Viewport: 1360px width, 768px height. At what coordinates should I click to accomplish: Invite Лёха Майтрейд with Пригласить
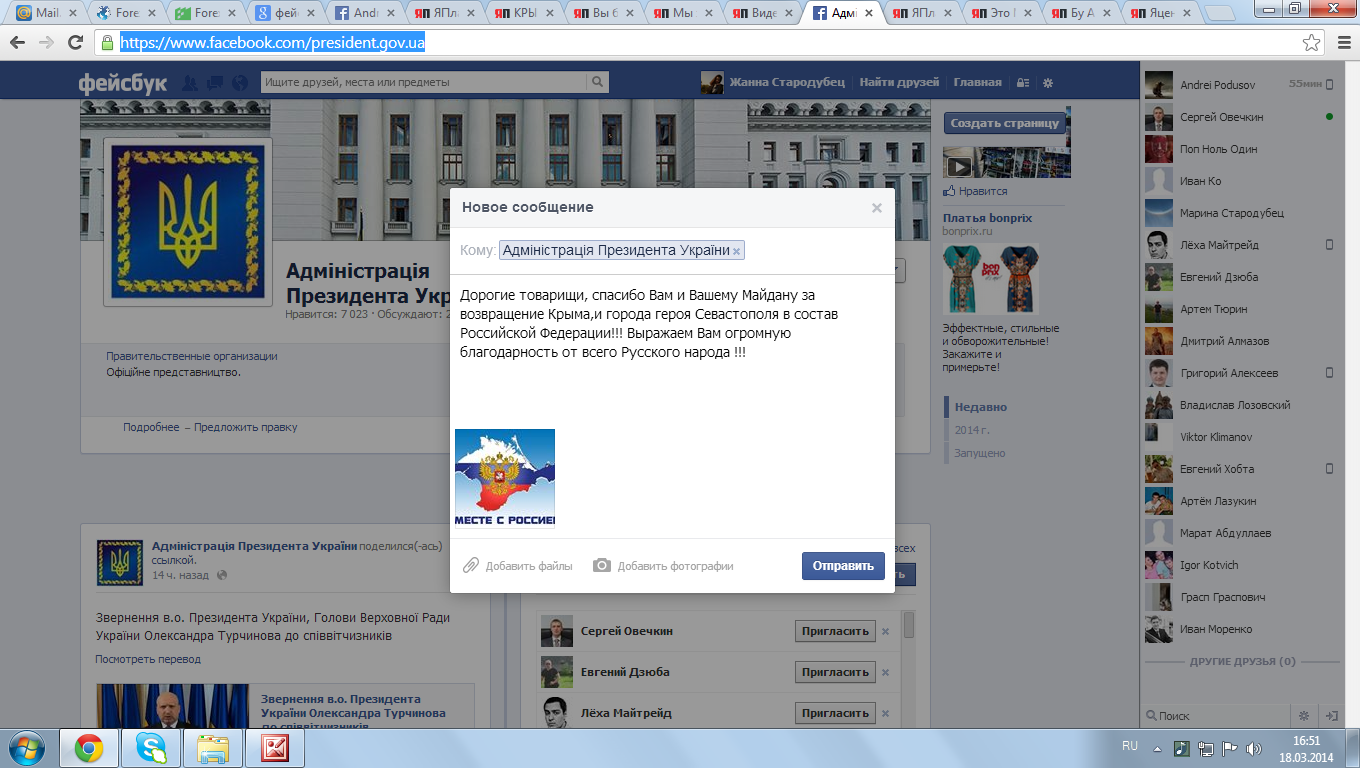pyautogui.click(x=835, y=713)
